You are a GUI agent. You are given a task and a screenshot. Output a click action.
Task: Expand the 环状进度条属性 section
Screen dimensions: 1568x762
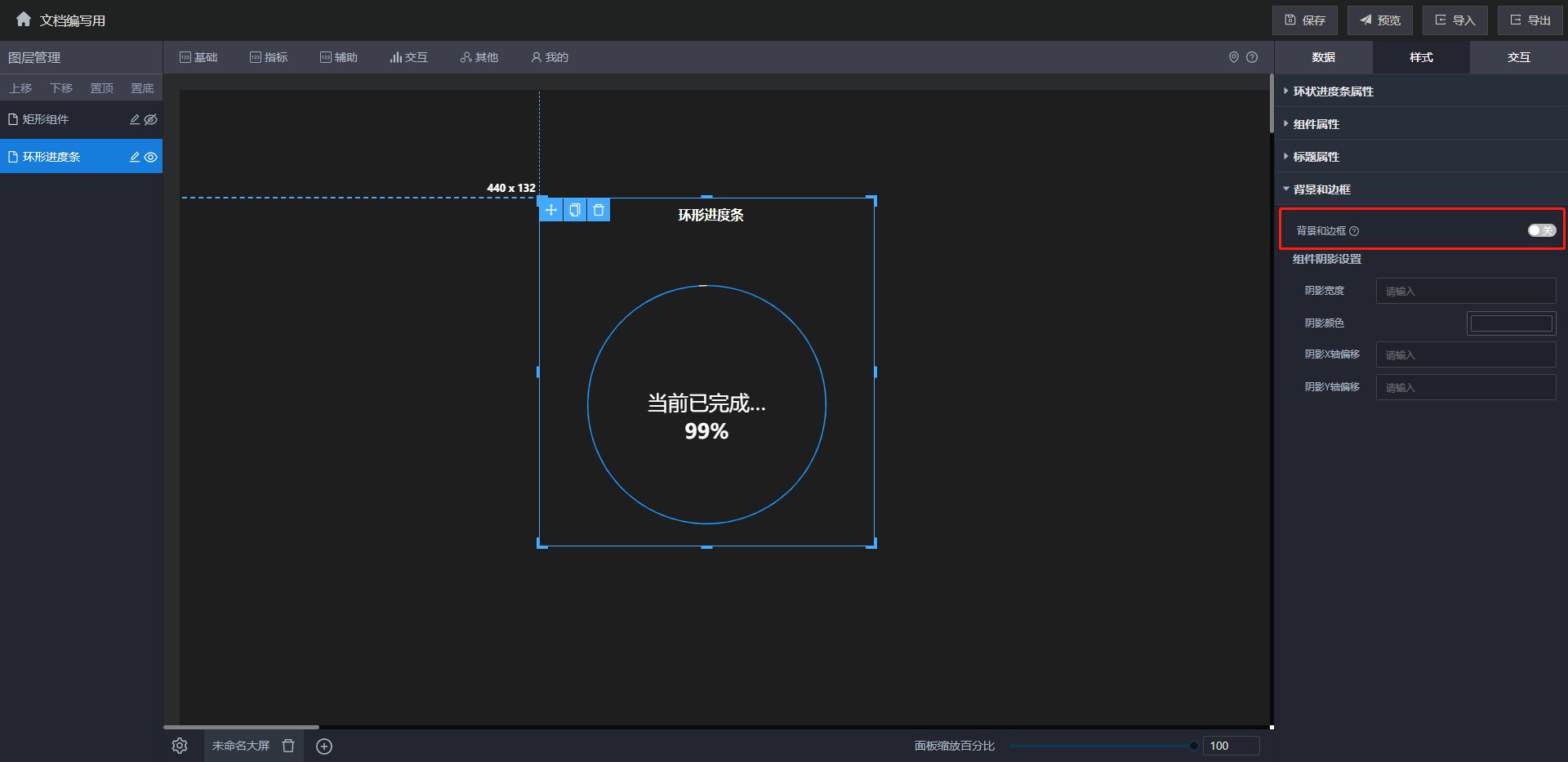tap(1333, 91)
